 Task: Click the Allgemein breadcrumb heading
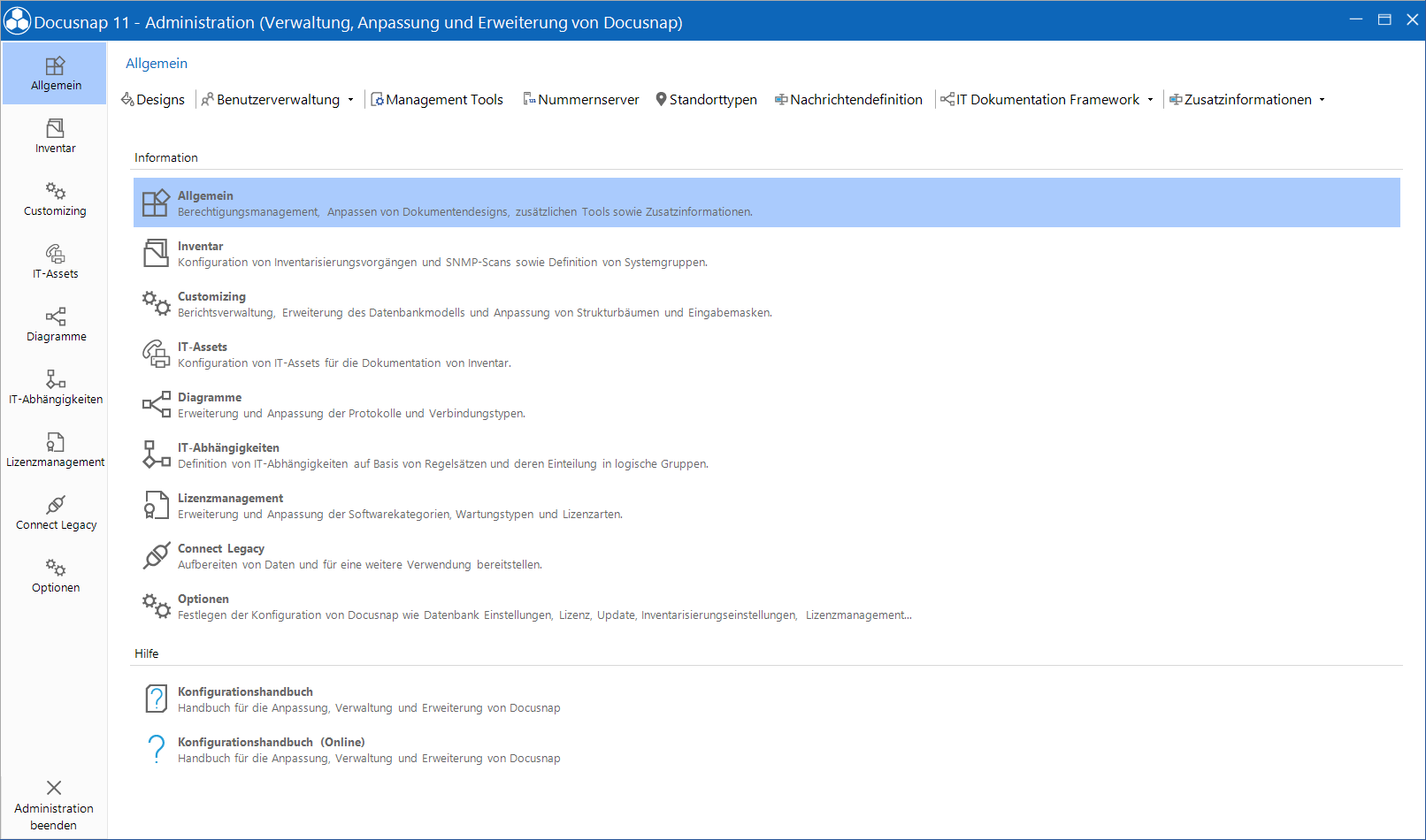pyautogui.click(x=157, y=64)
